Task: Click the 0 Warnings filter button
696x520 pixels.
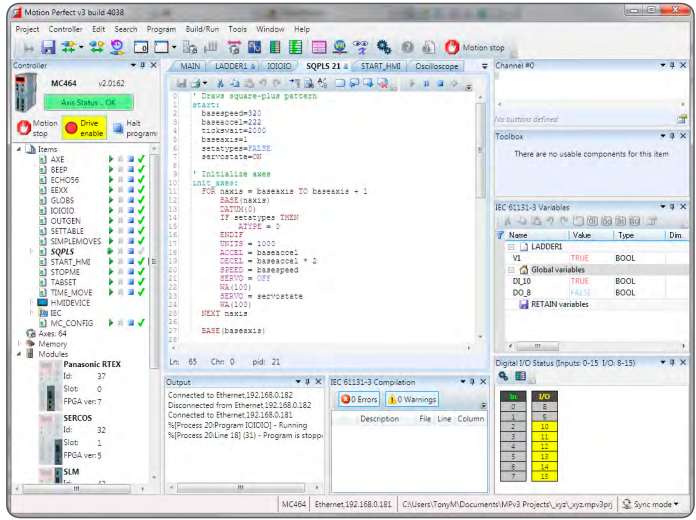Action: [x=412, y=399]
